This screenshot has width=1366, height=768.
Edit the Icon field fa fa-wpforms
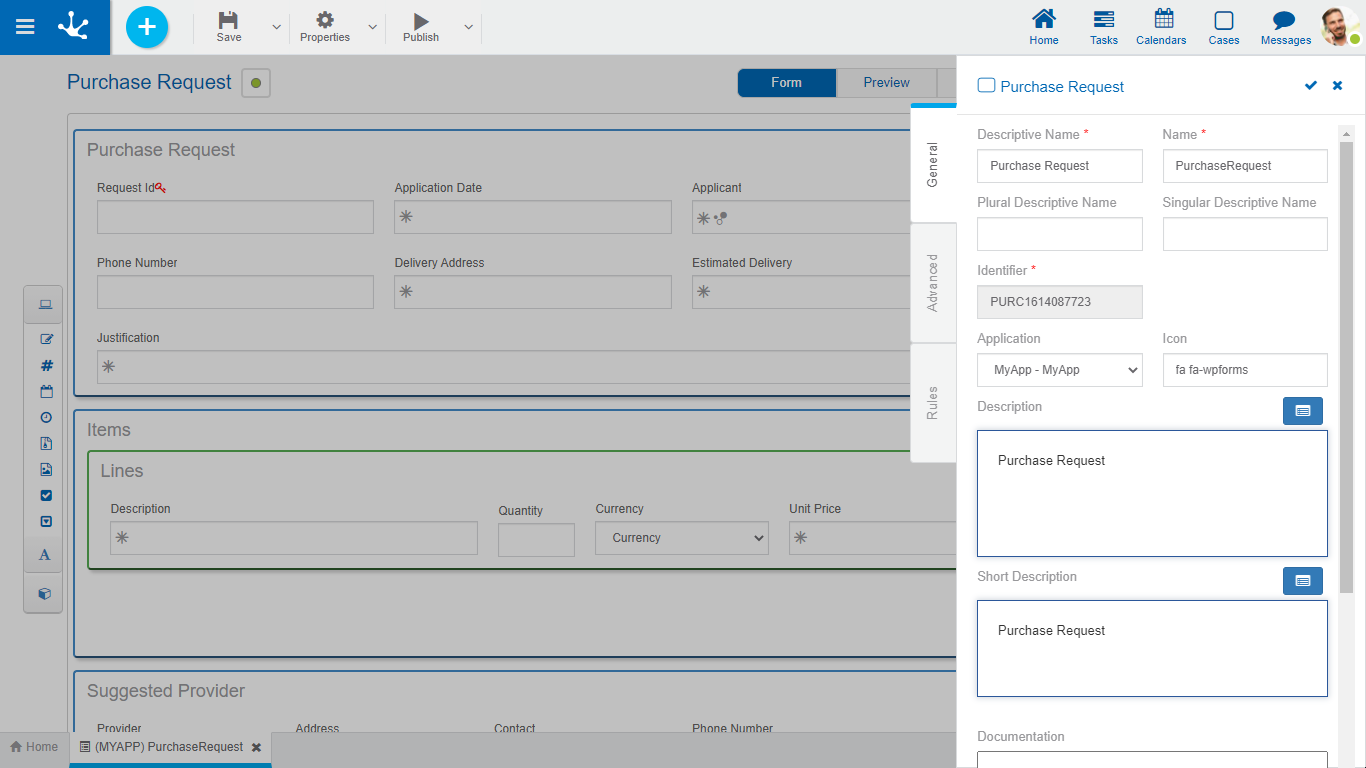(1245, 370)
